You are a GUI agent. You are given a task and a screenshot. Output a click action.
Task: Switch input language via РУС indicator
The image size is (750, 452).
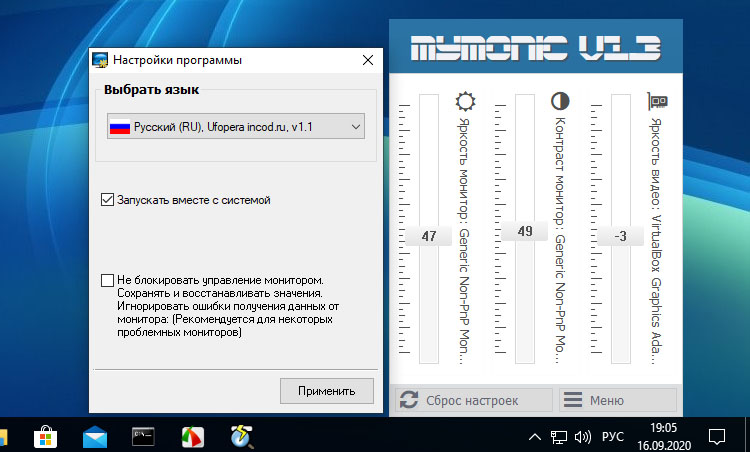(613, 437)
